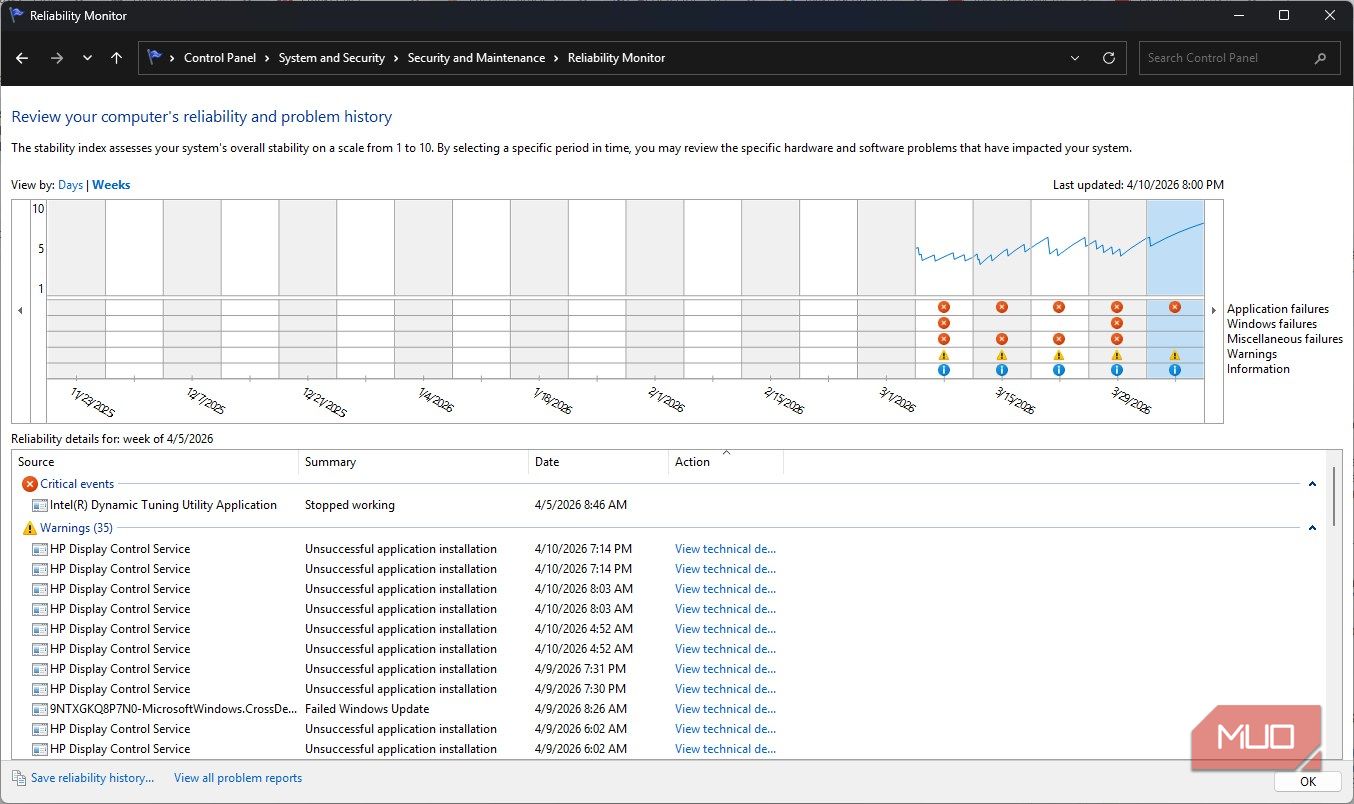Select the week of 3/1/2026 chart column
The width and height of the screenshot is (1354, 804).
tap(886, 289)
